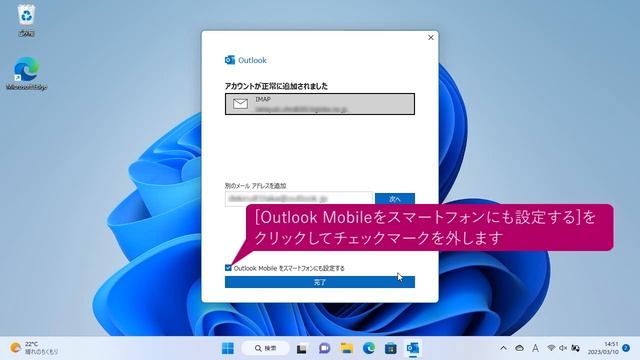Open Microsoft Edge desktop shortcut

point(27,73)
